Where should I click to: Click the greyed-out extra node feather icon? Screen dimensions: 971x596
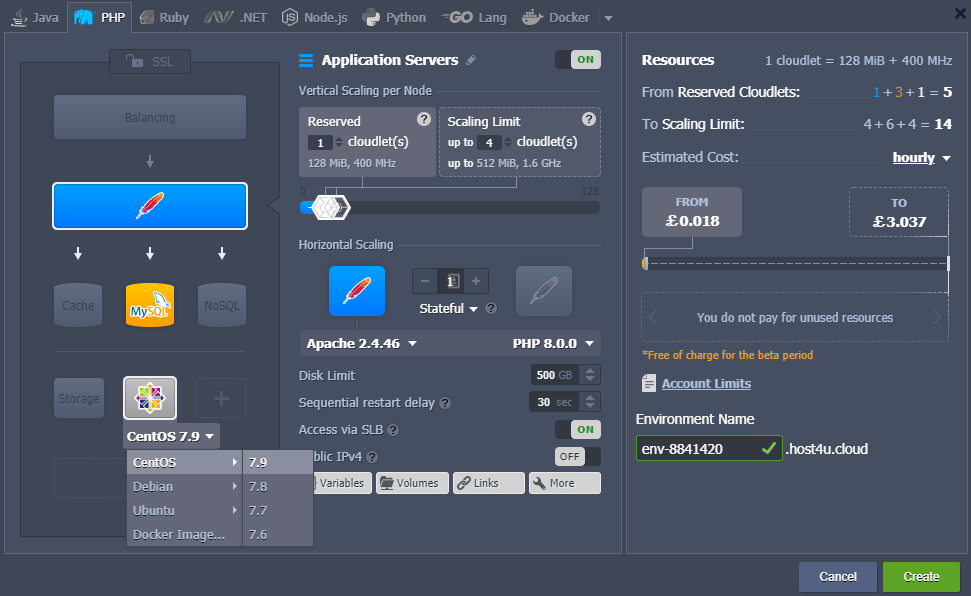(x=544, y=291)
